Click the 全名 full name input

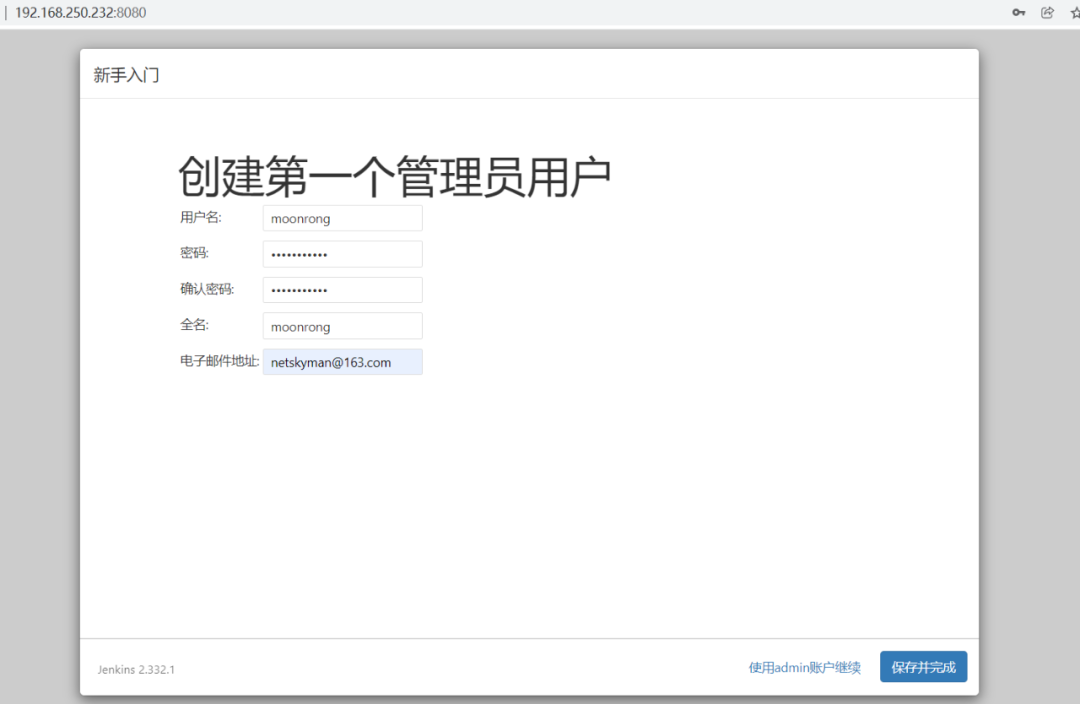click(342, 326)
